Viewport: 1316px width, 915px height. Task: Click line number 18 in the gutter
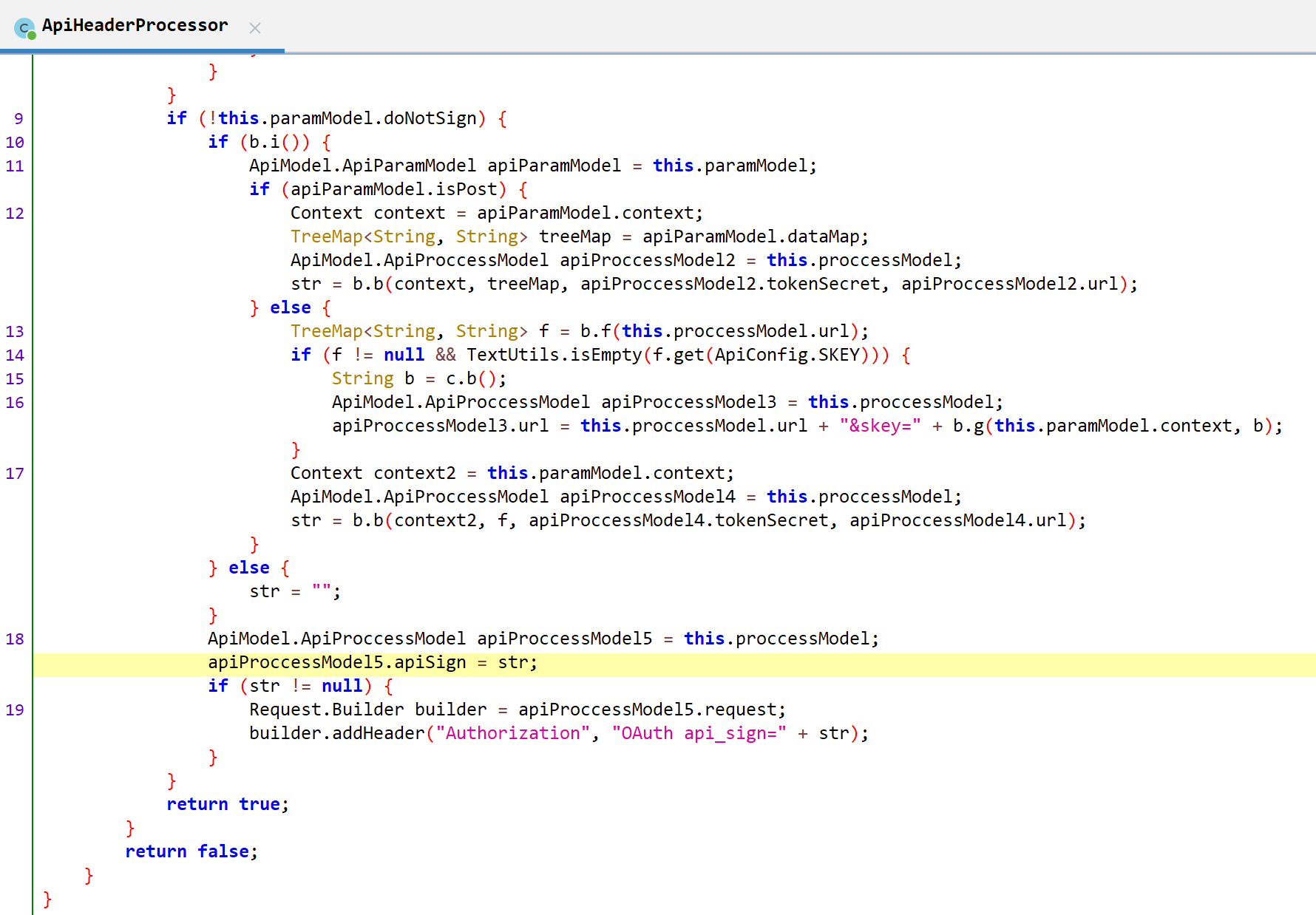(15, 639)
